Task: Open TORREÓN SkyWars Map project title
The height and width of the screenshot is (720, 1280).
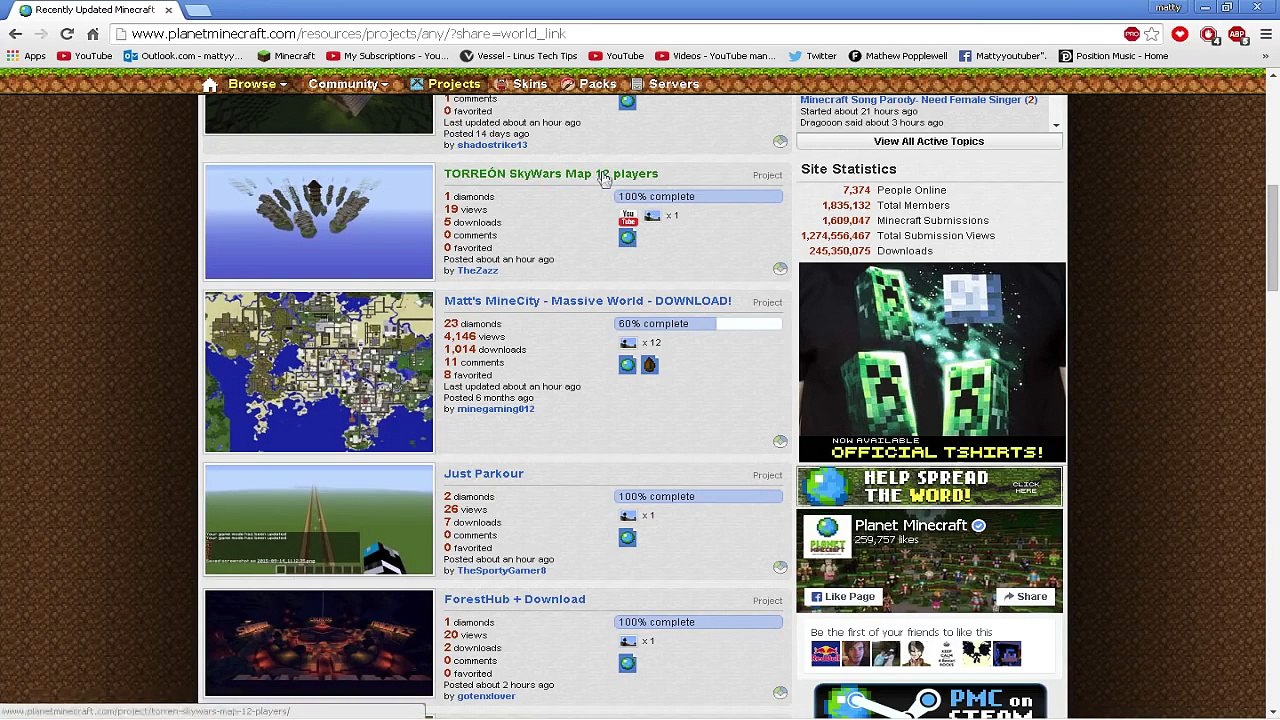Action: (x=551, y=174)
